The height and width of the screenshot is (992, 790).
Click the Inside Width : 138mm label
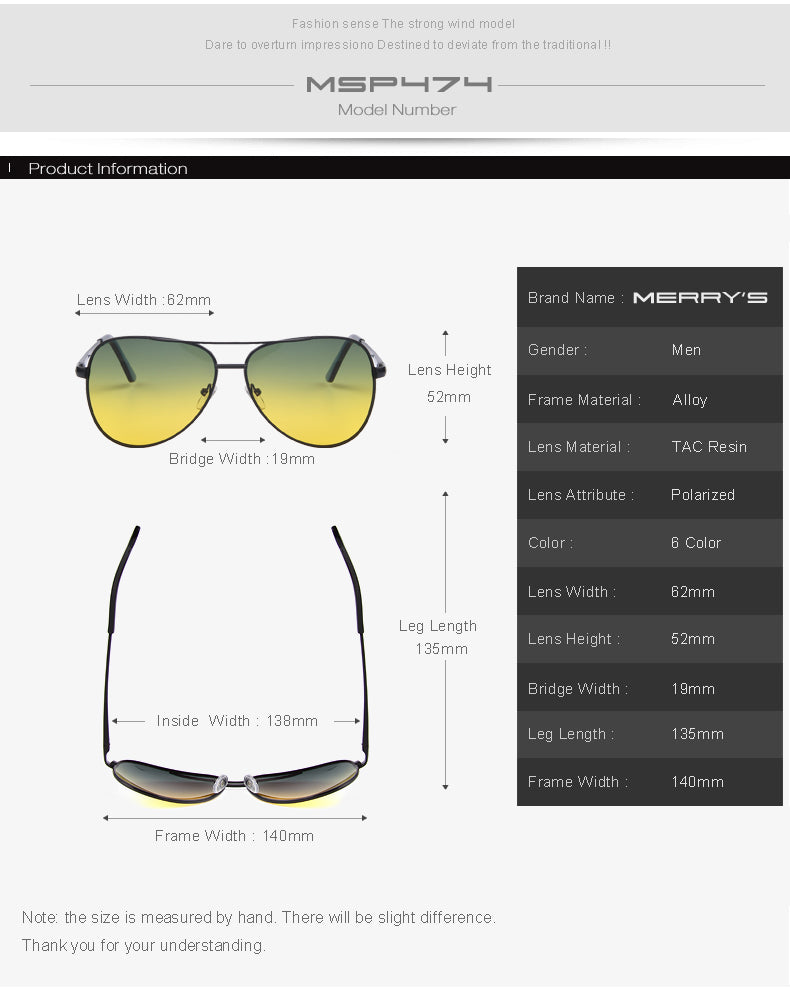(x=237, y=721)
